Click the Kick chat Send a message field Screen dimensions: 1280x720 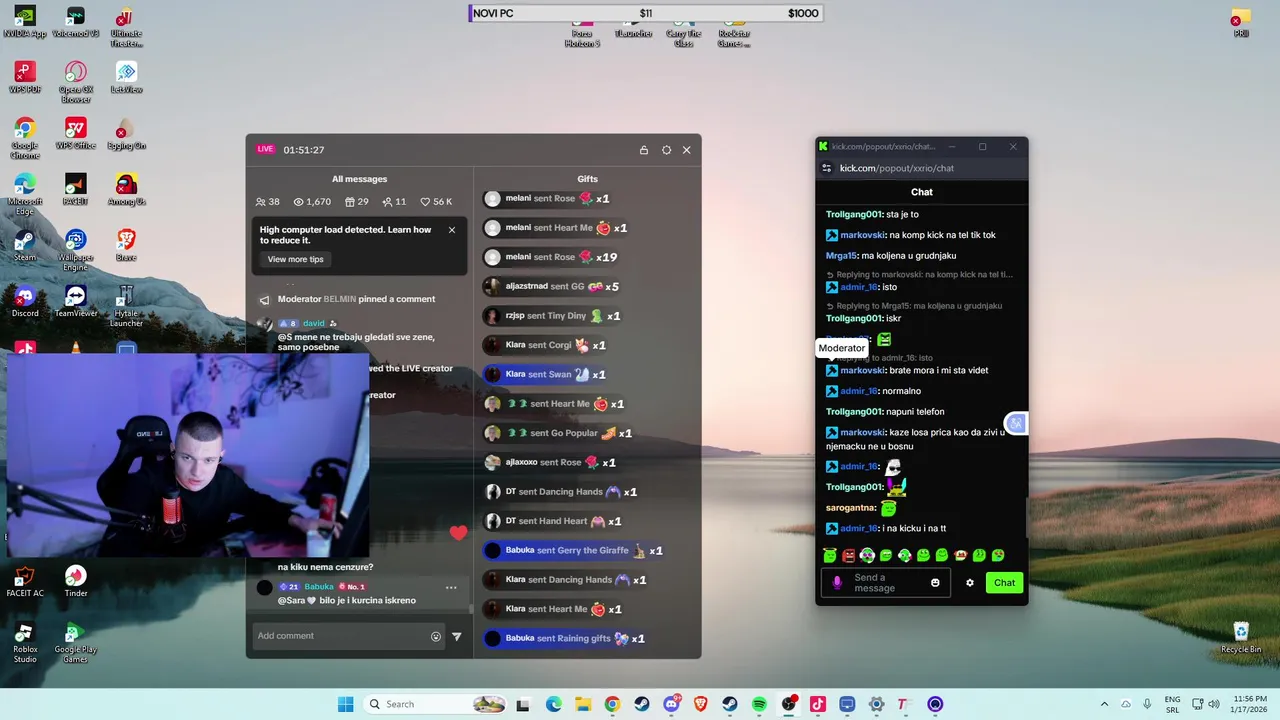(x=884, y=583)
